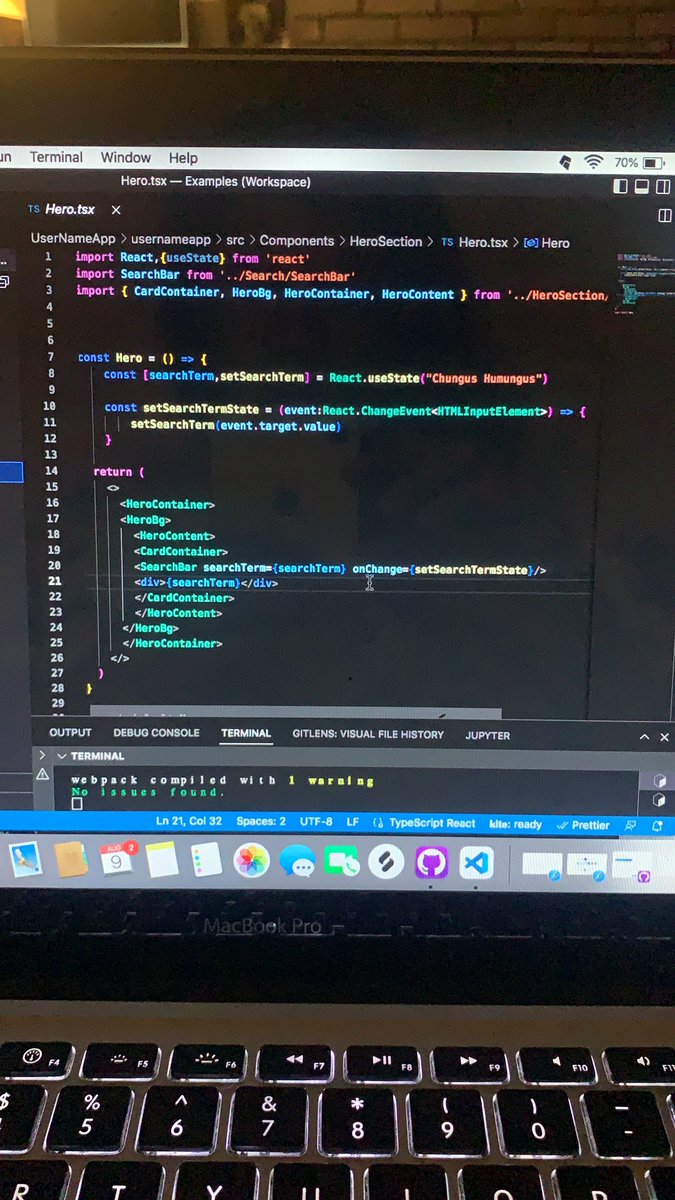Change line ending via LF
This screenshot has width=675, height=1200.
click(353, 822)
